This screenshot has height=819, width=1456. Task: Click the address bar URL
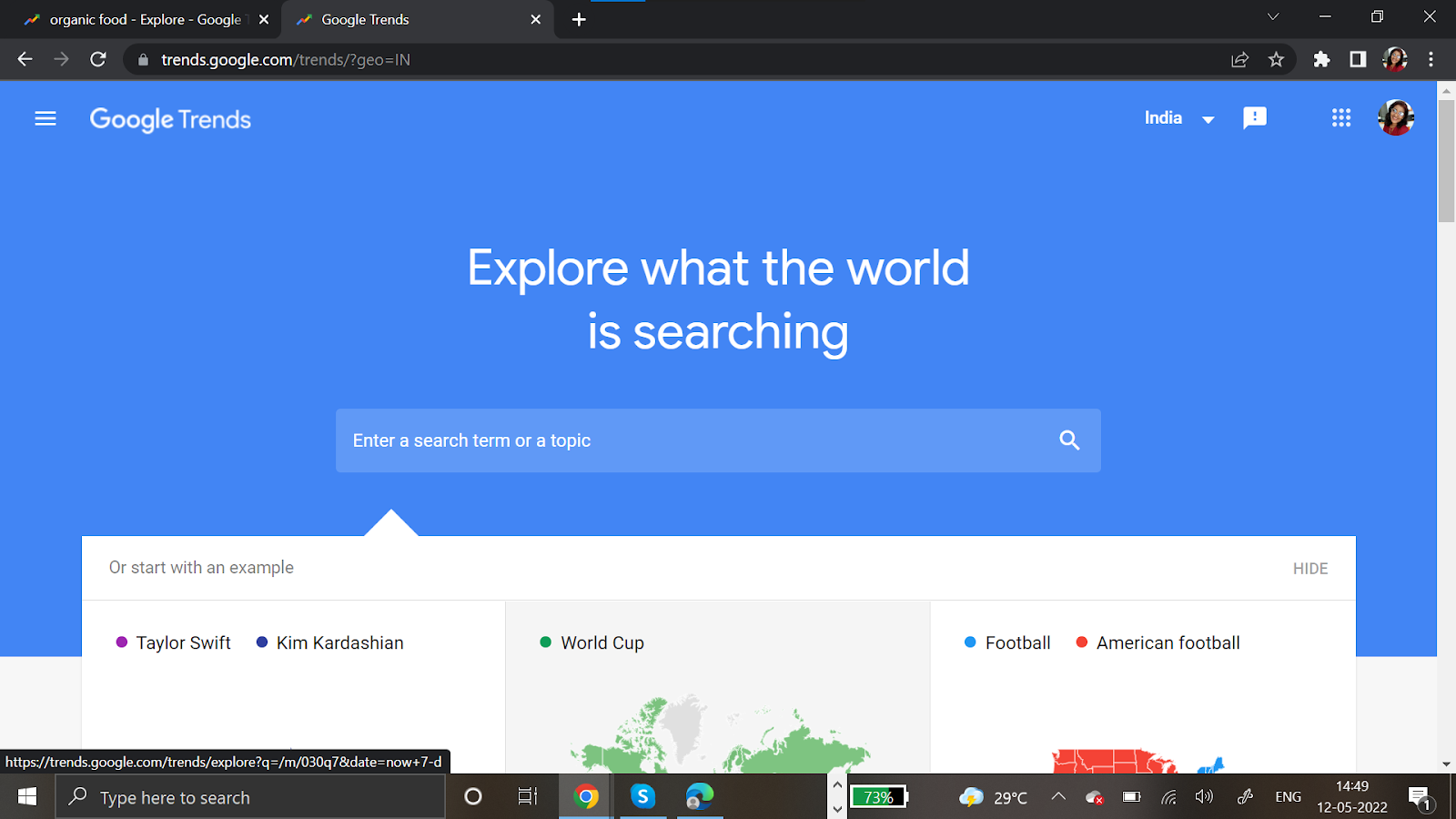coord(286,59)
